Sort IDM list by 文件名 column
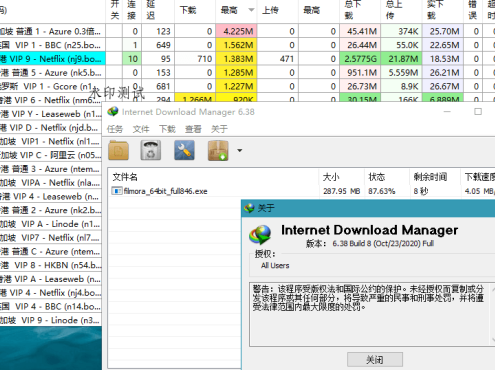495x370 pixels. pos(213,177)
